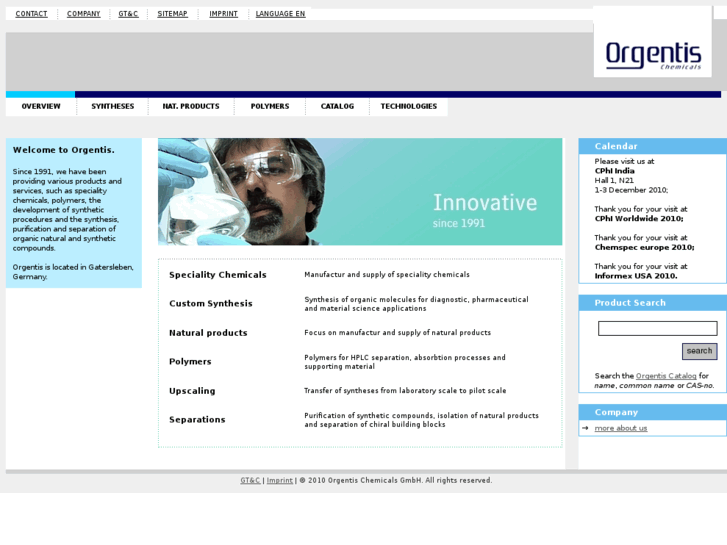Select the Catalog navigation tab
727x545 pixels.
[x=337, y=106]
